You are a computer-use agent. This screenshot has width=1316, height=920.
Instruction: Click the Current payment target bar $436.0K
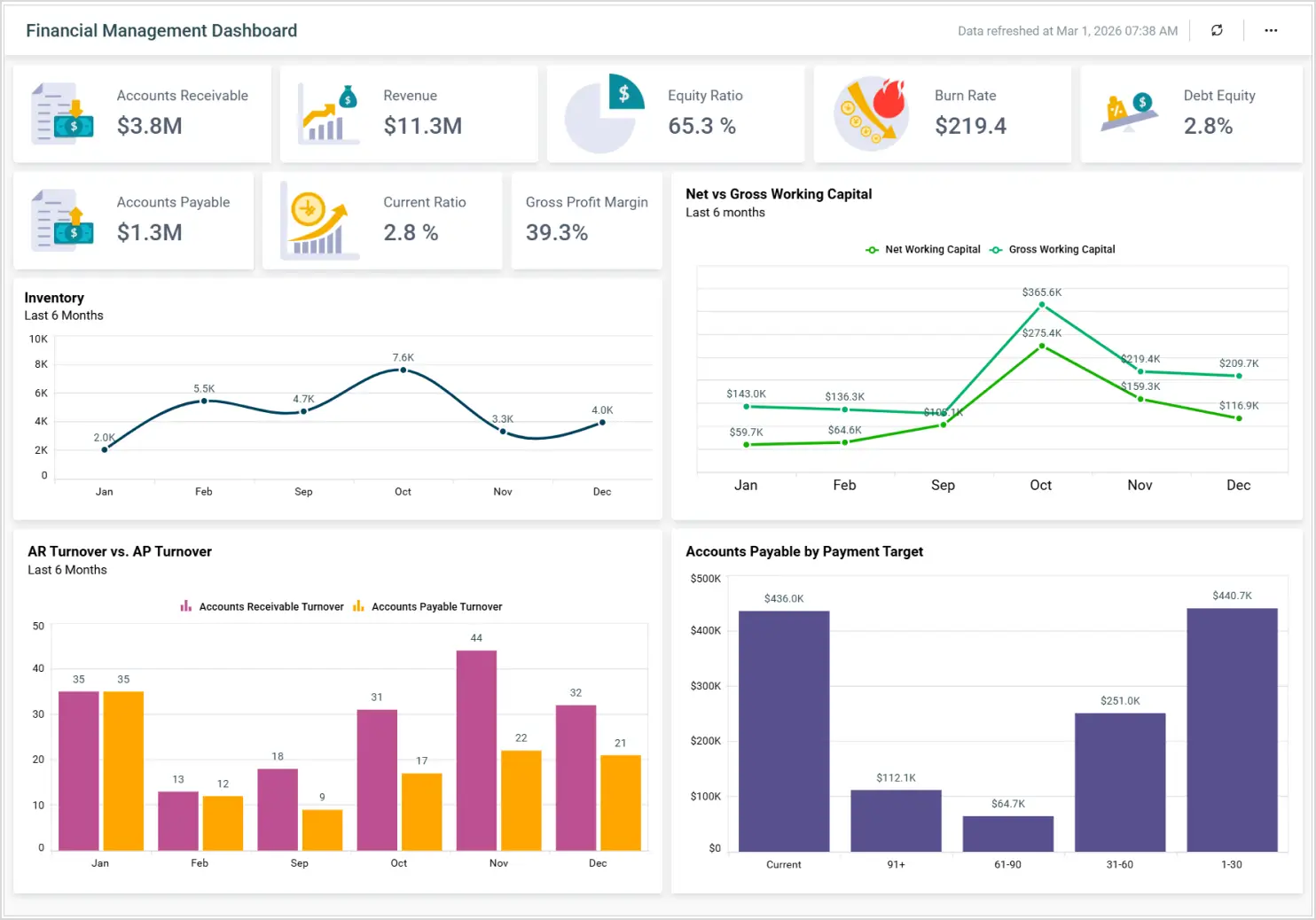(x=784, y=731)
